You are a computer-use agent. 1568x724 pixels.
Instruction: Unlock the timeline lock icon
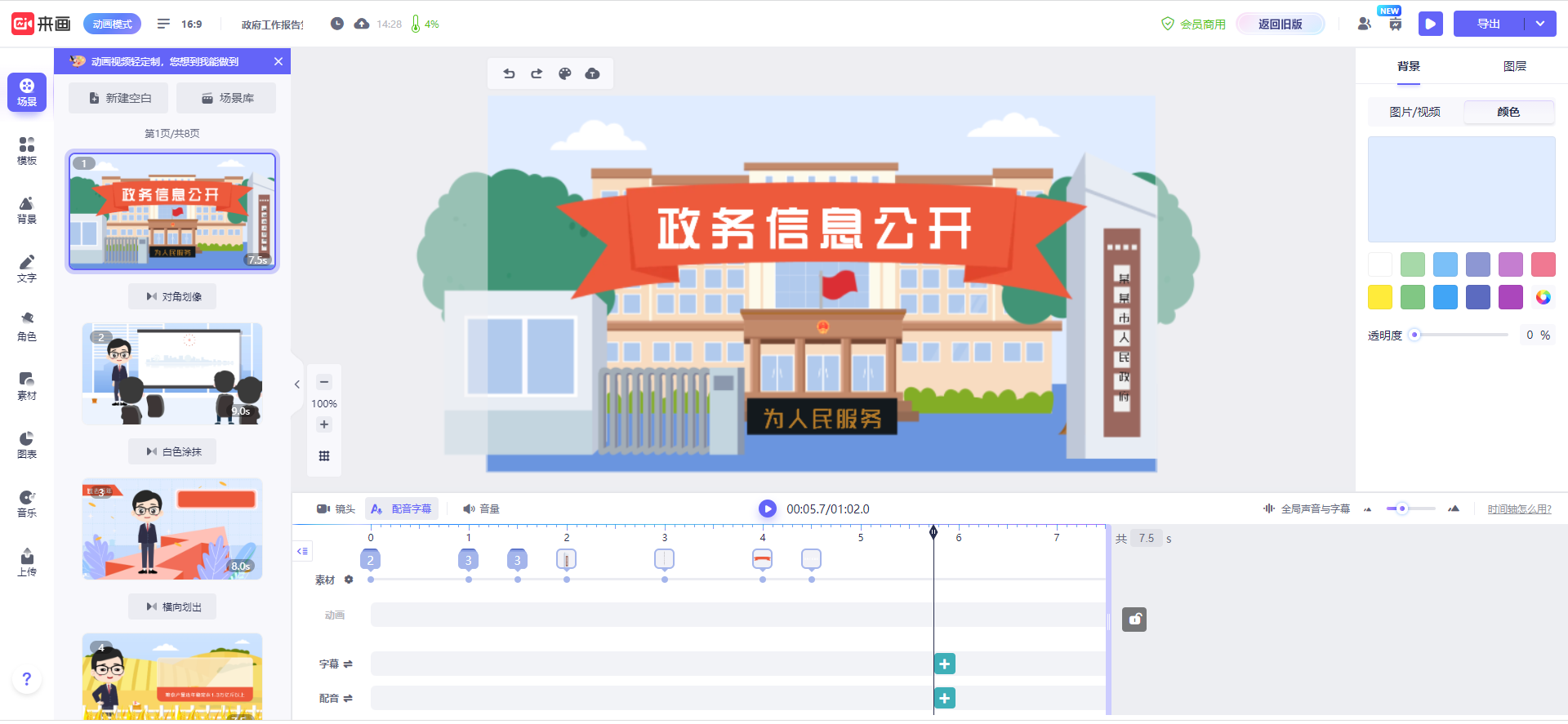1134,620
